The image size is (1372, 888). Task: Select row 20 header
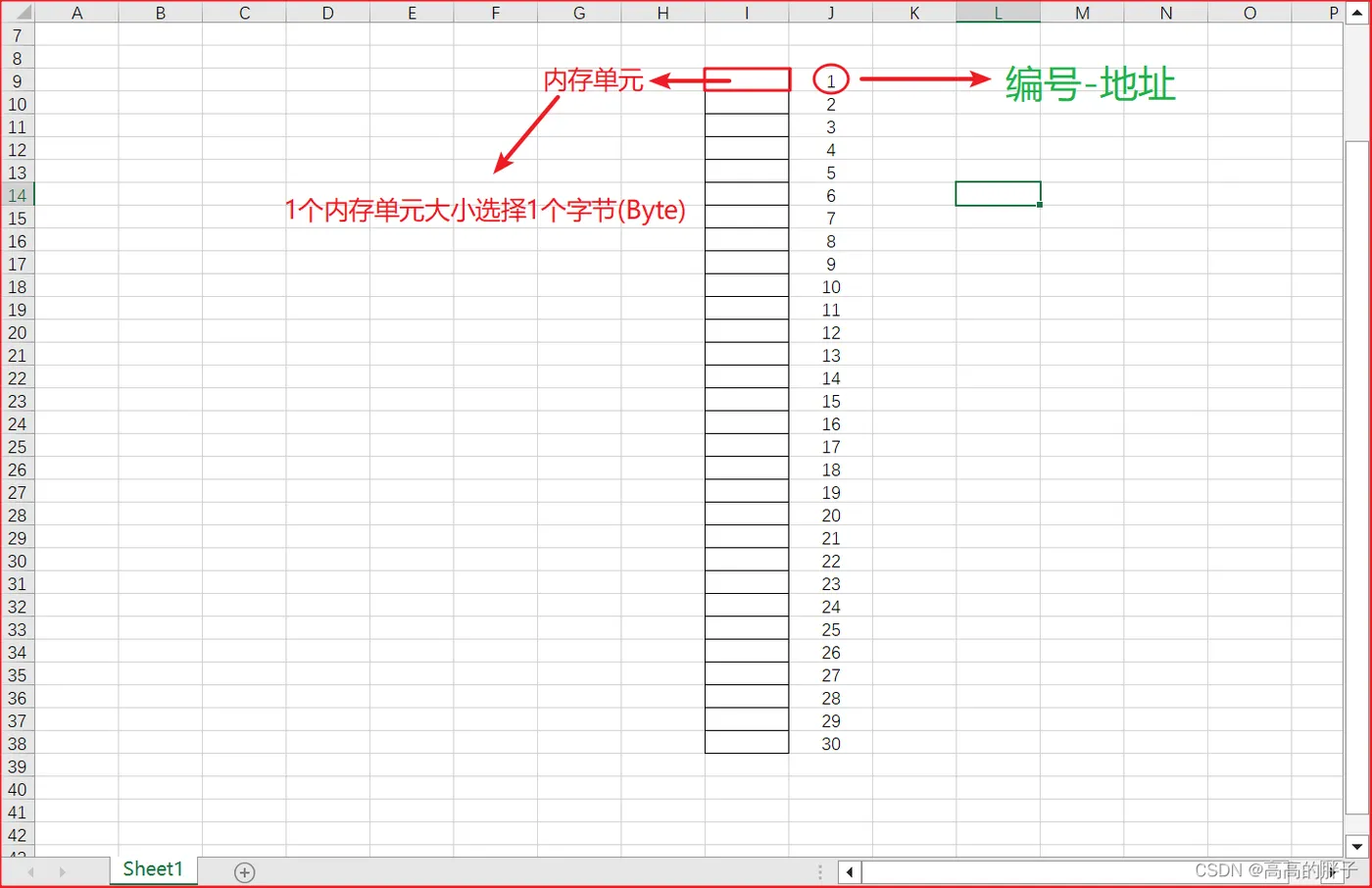tap(18, 332)
